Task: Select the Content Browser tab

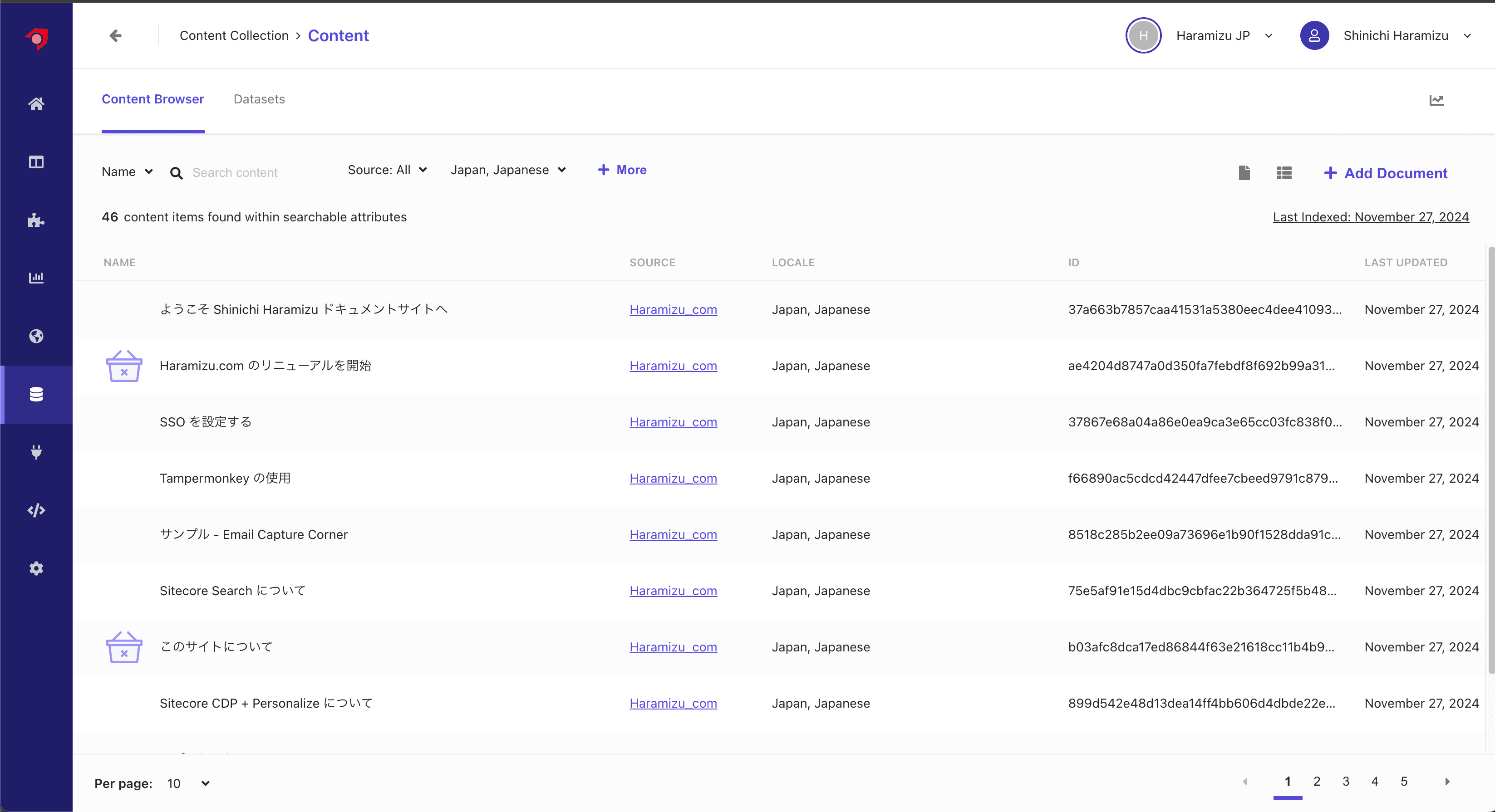Action: (x=152, y=99)
